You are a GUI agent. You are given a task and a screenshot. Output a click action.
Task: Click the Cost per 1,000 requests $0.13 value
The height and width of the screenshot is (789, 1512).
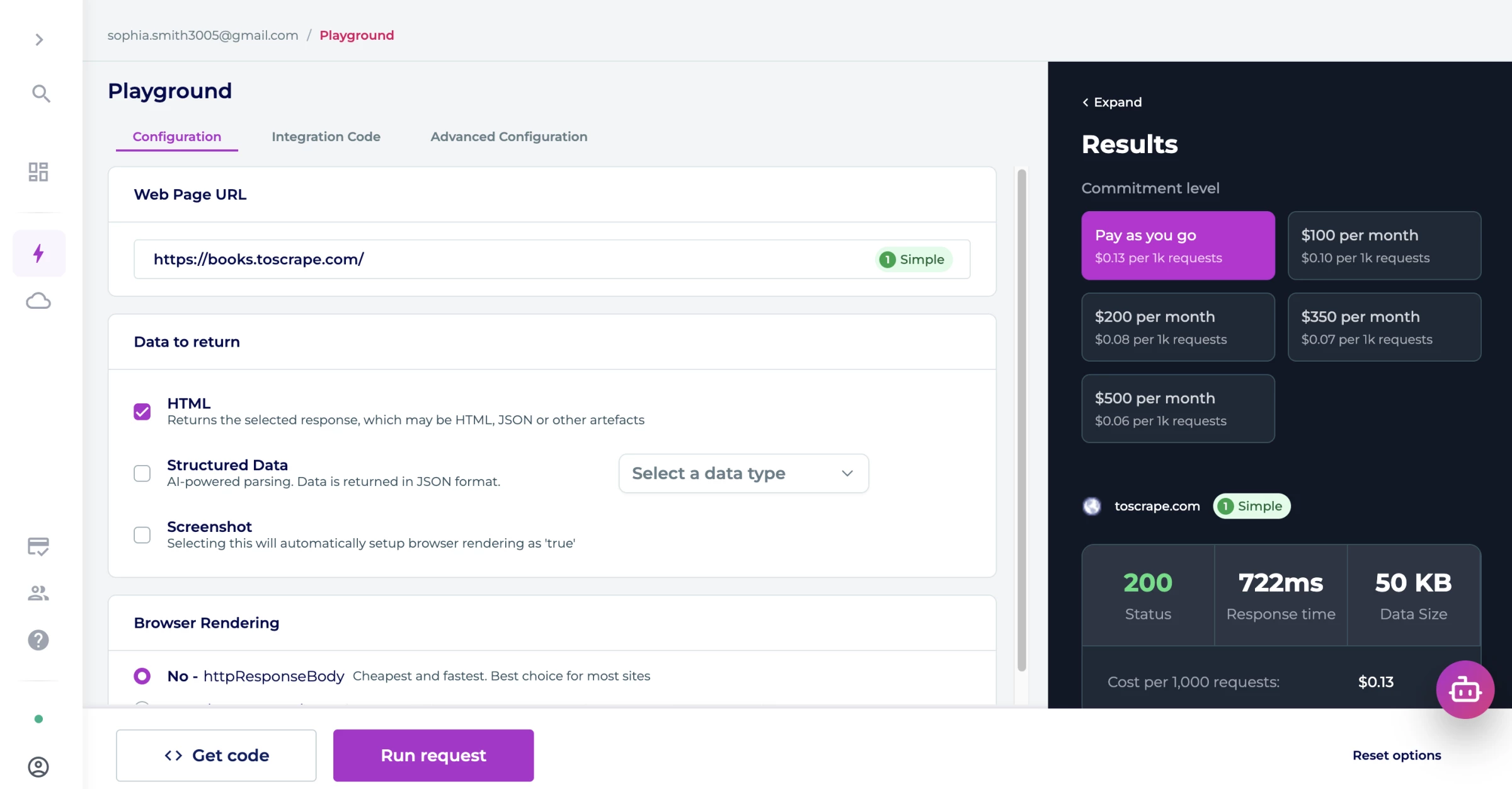[x=1376, y=682]
